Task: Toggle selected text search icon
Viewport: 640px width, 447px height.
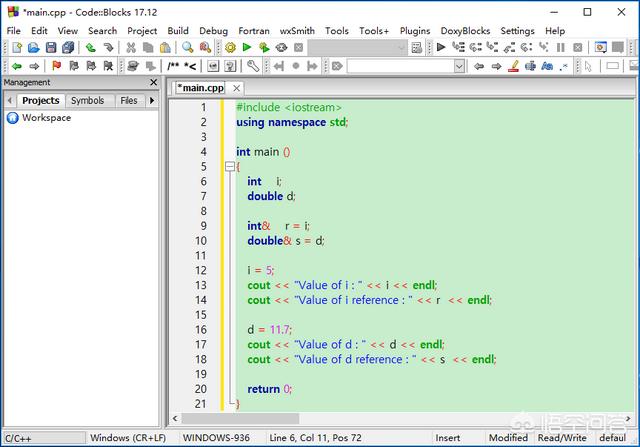Action: pyautogui.click(x=530, y=66)
